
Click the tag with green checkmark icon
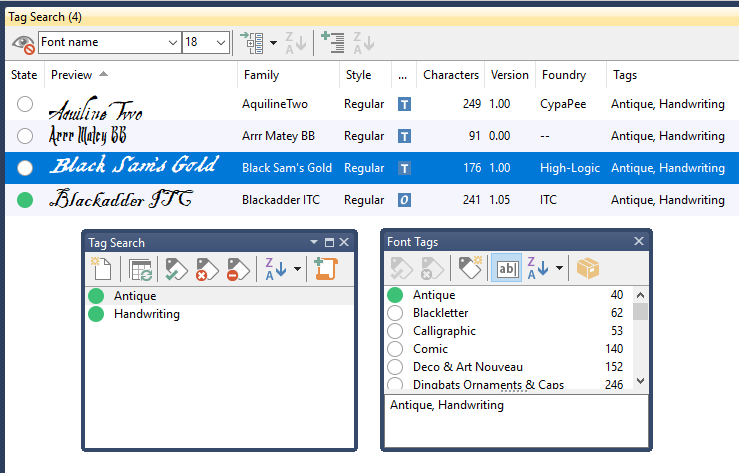(x=176, y=268)
